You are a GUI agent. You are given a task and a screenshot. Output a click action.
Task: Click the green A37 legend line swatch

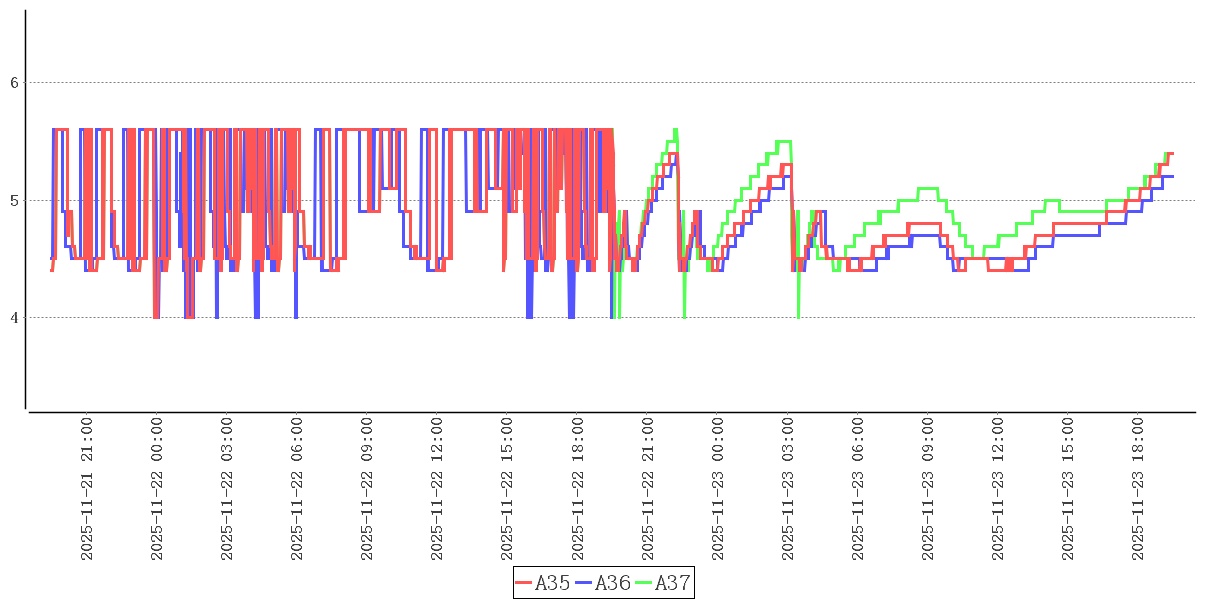pos(644,583)
